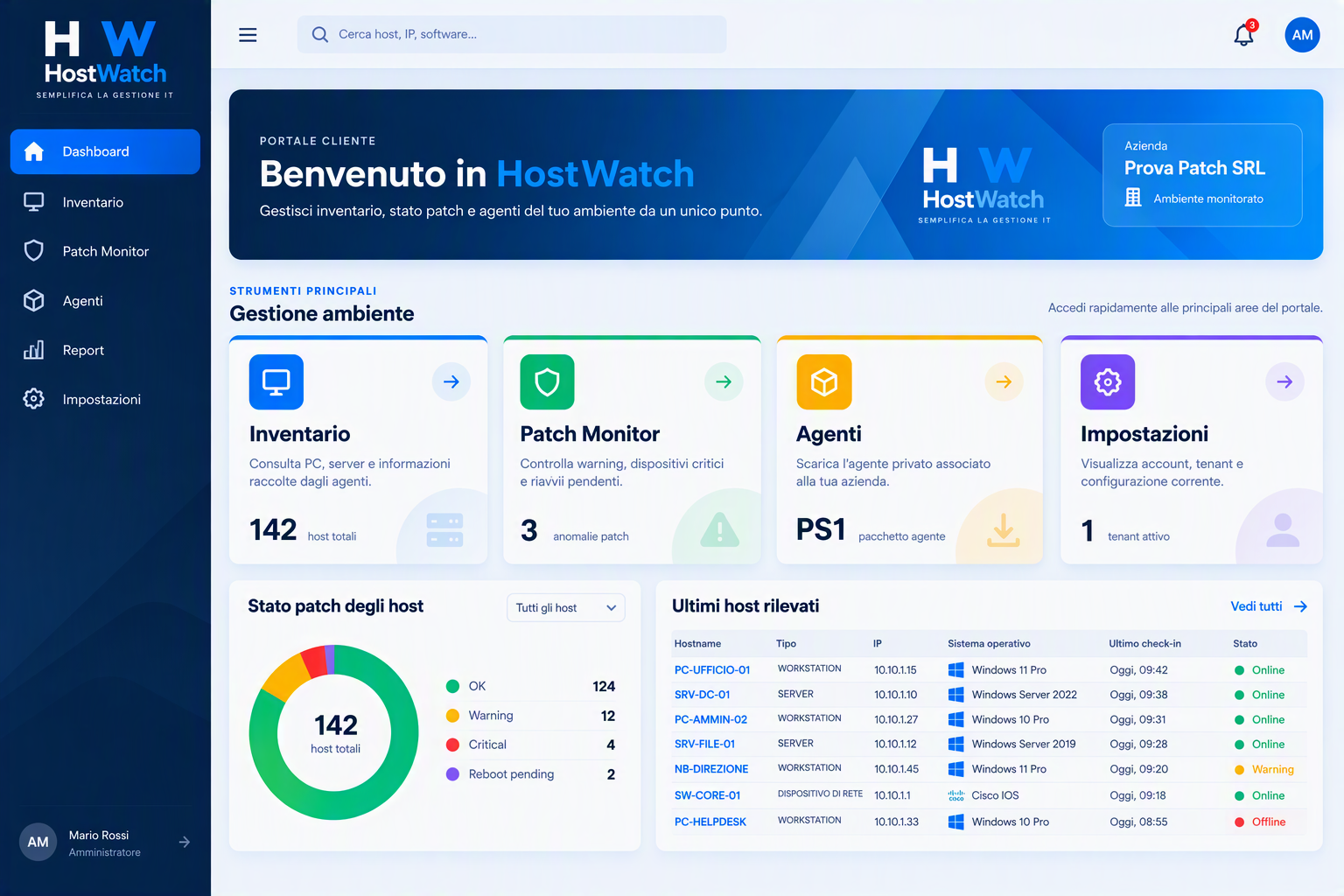Open Patch Monitor card via its arrow button
This screenshot has width=1344, height=896.
724,381
